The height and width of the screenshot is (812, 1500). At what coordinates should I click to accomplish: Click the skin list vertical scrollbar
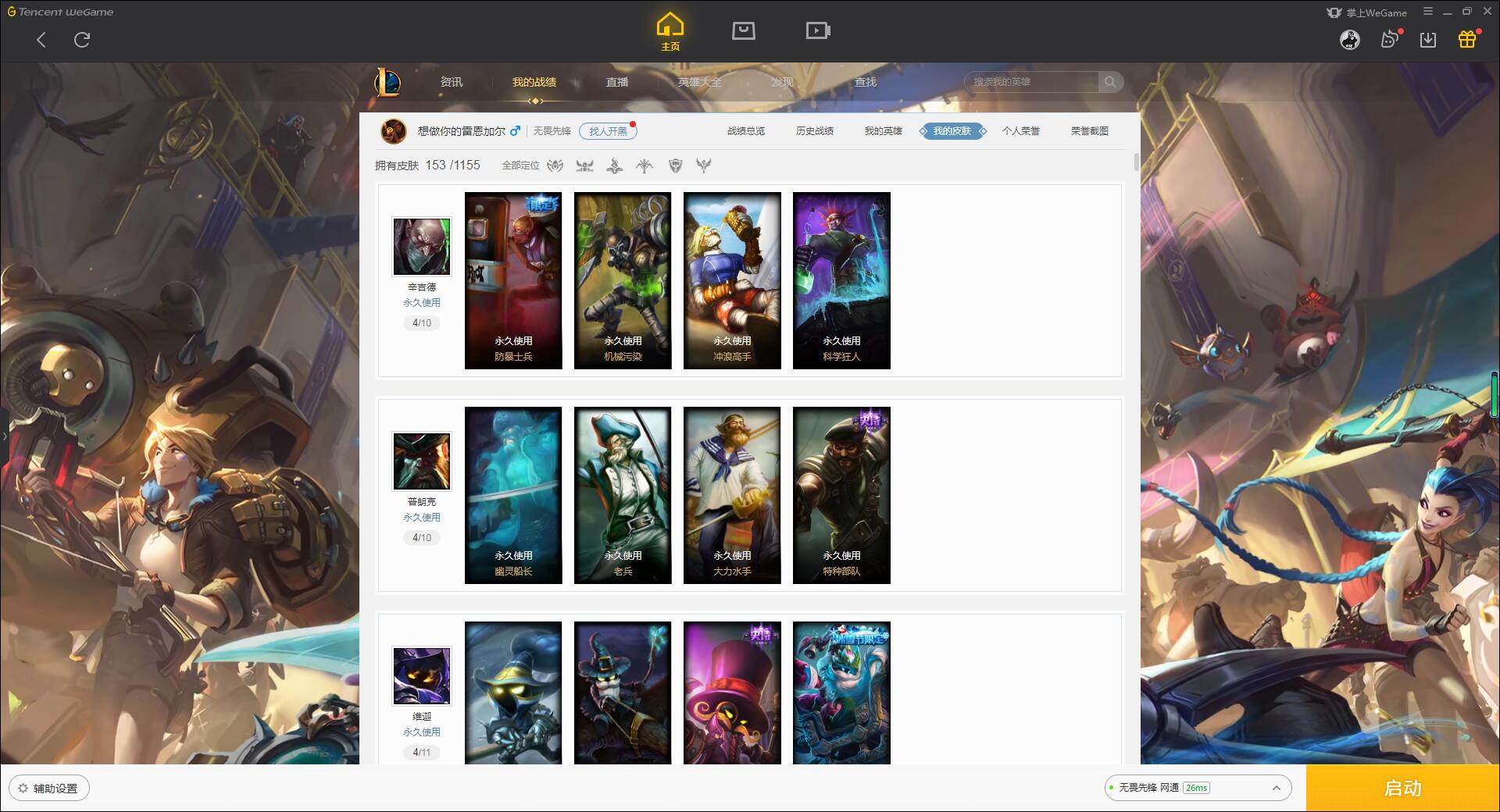[1136, 162]
